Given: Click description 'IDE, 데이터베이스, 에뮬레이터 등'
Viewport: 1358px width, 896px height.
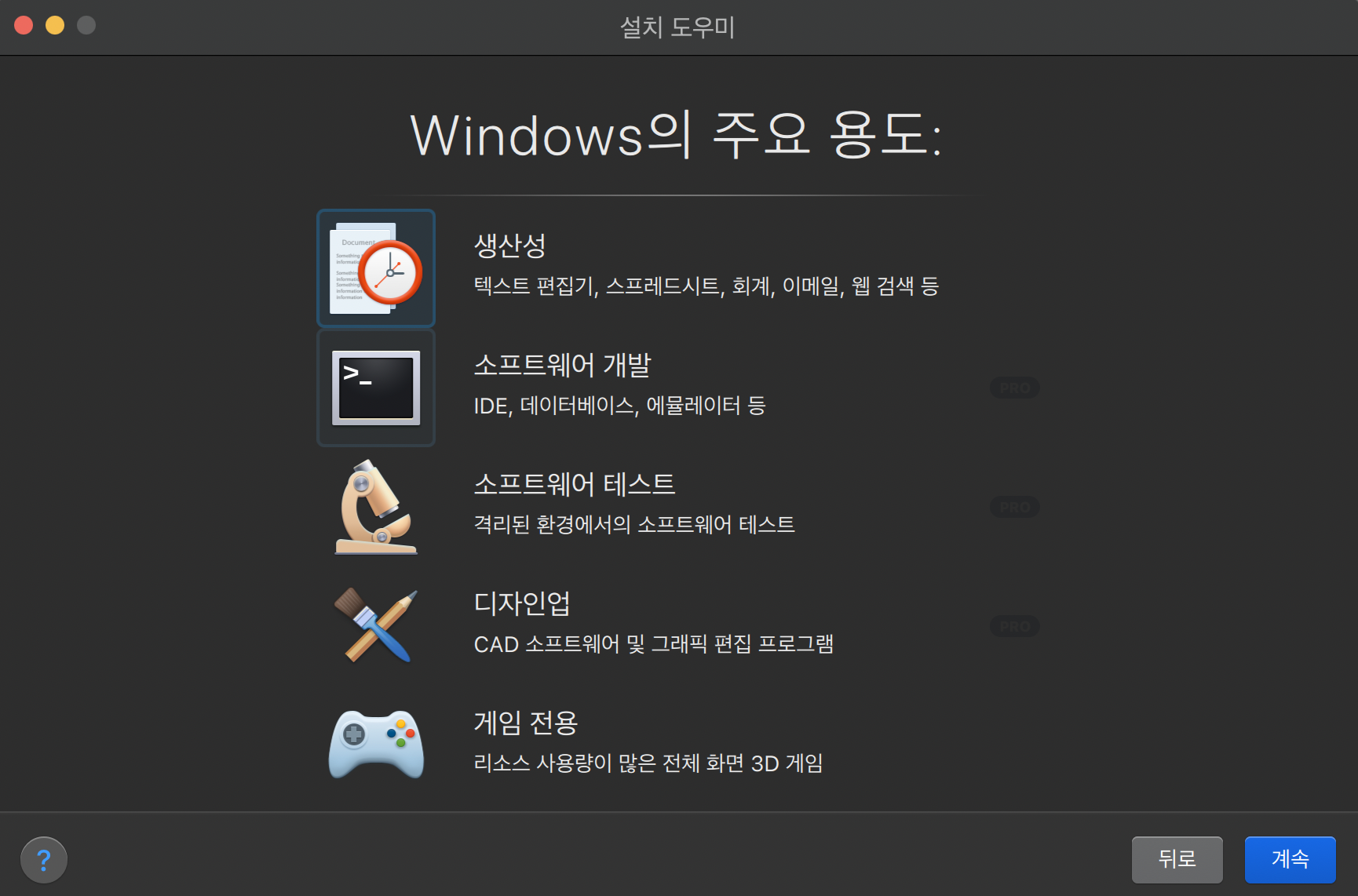Looking at the screenshot, I should click(619, 406).
